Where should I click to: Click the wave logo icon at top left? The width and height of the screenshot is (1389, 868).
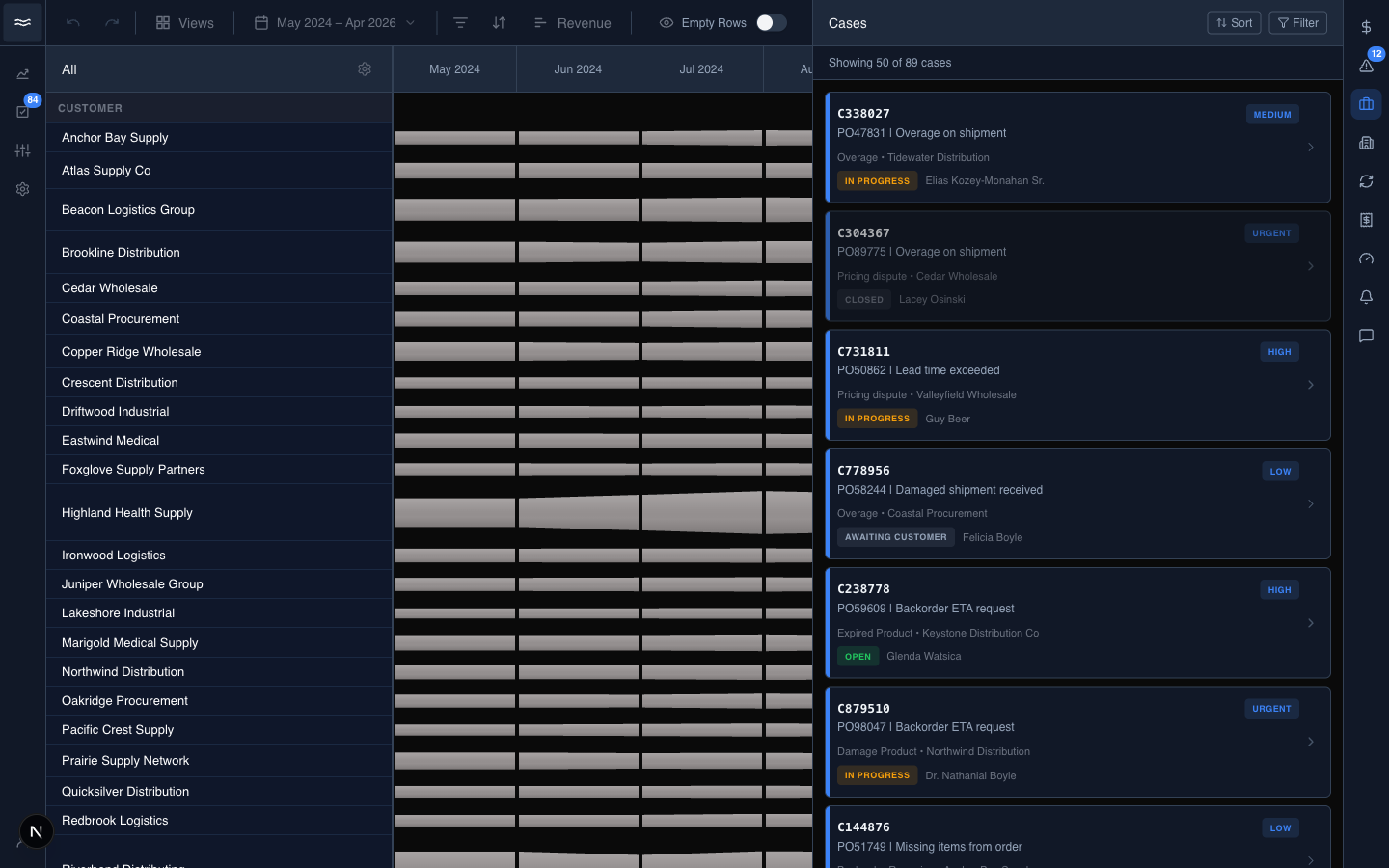click(22, 22)
